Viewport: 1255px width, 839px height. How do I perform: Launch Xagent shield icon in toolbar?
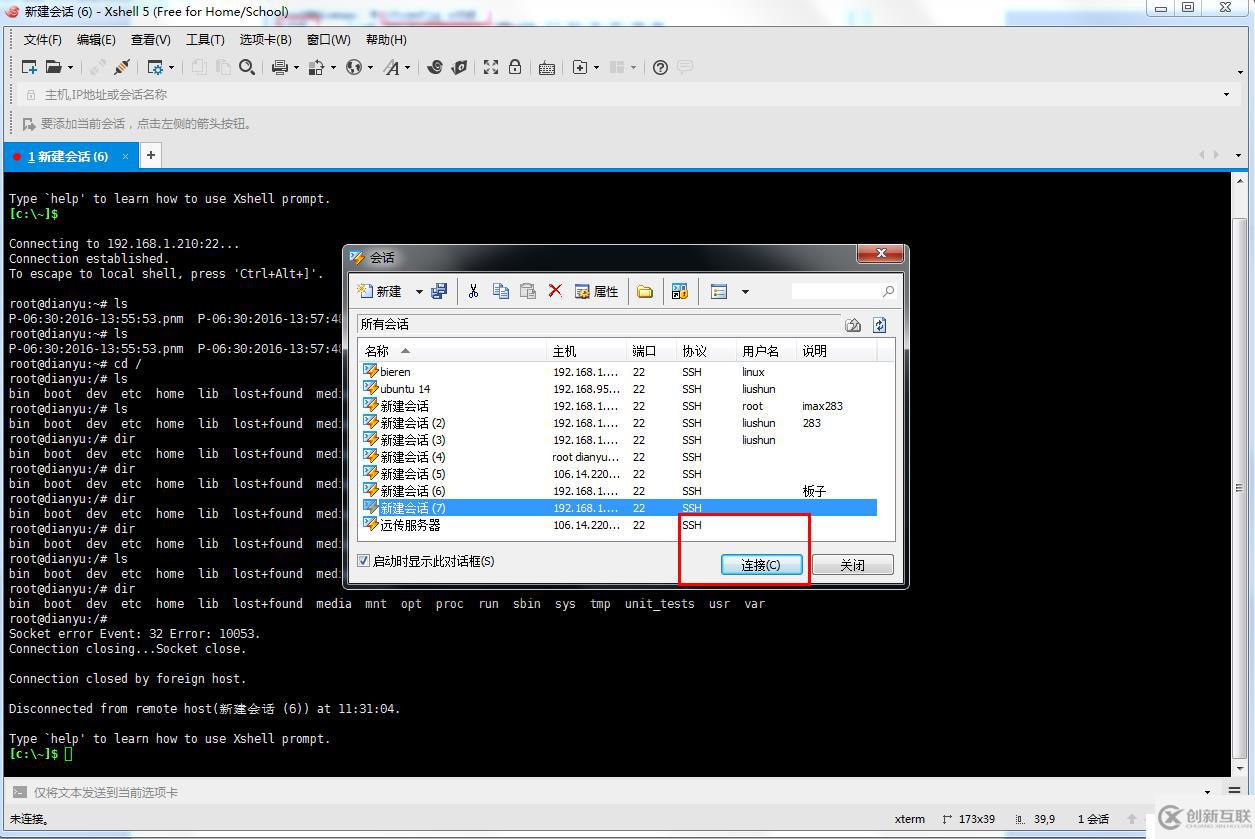coord(459,67)
